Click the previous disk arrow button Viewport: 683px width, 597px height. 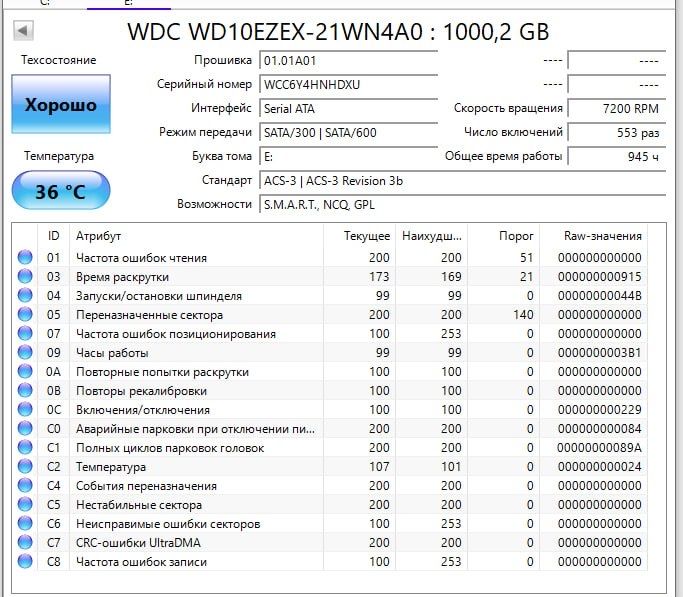tap(23, 31)
